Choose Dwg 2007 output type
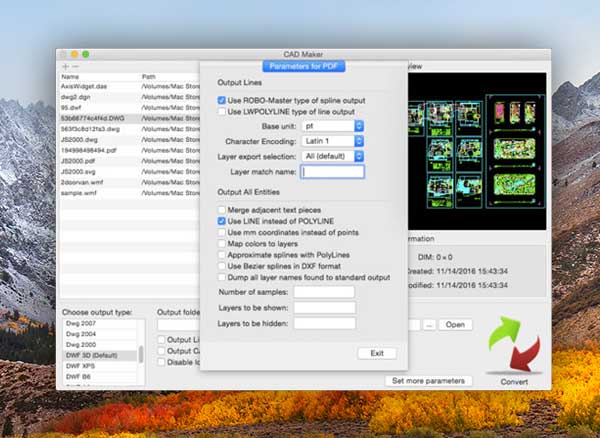 click(x=100, y=324)
